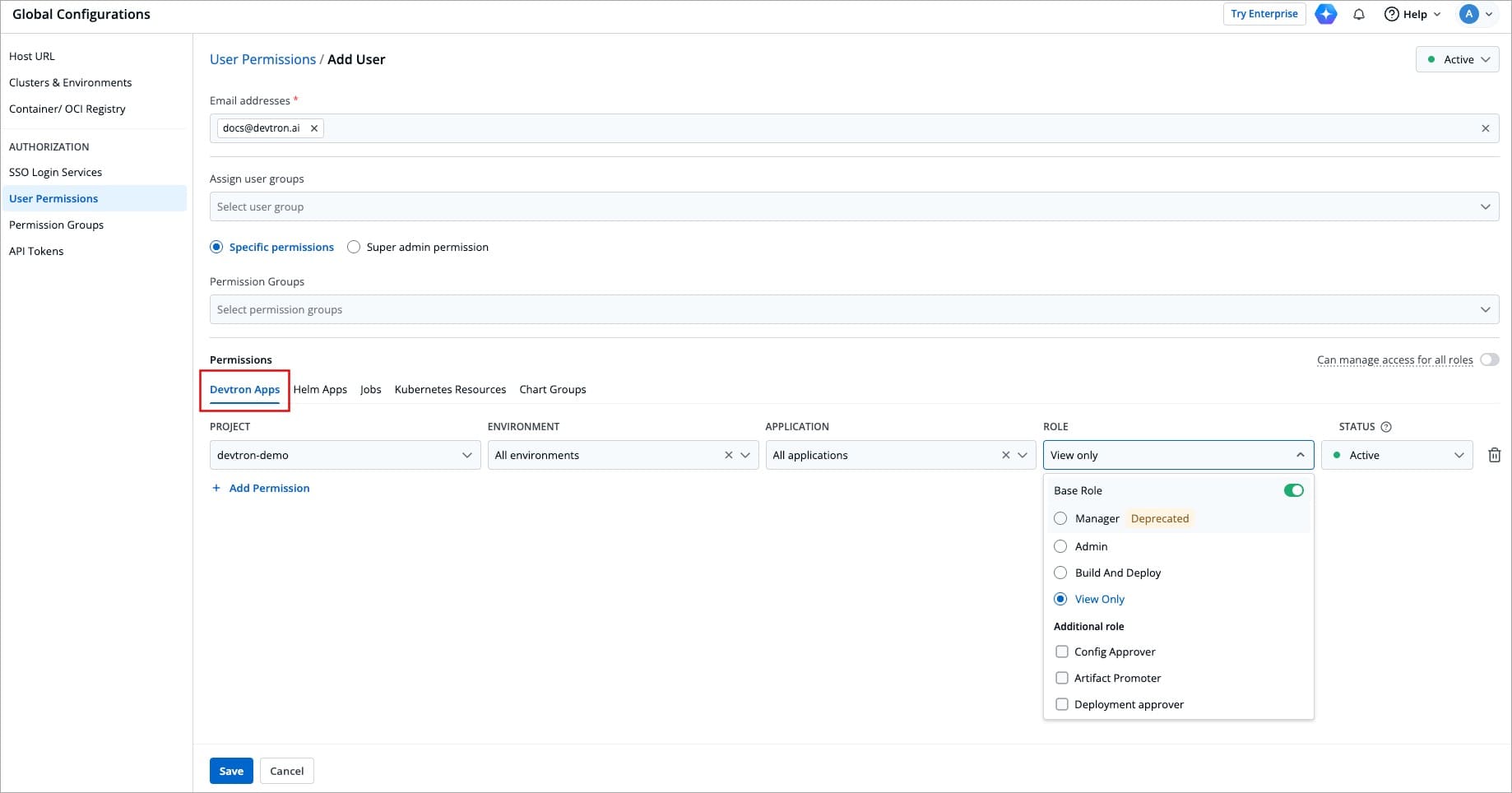Toggle the Base Role switch
This screenshot has height=793, width=1512.
click(x=1293, y=490)
